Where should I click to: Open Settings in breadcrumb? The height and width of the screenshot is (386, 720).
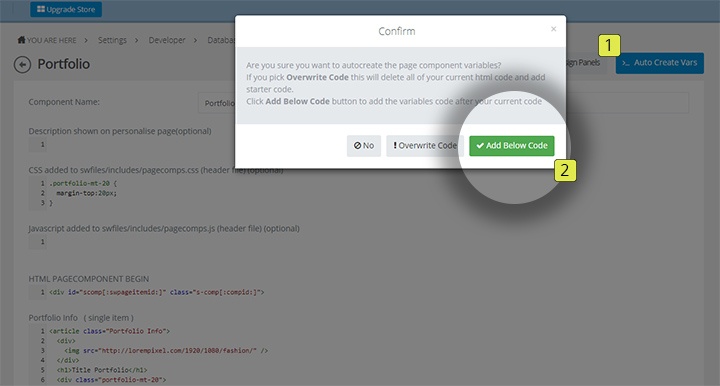pyautogui.click(x=112, y=40)
